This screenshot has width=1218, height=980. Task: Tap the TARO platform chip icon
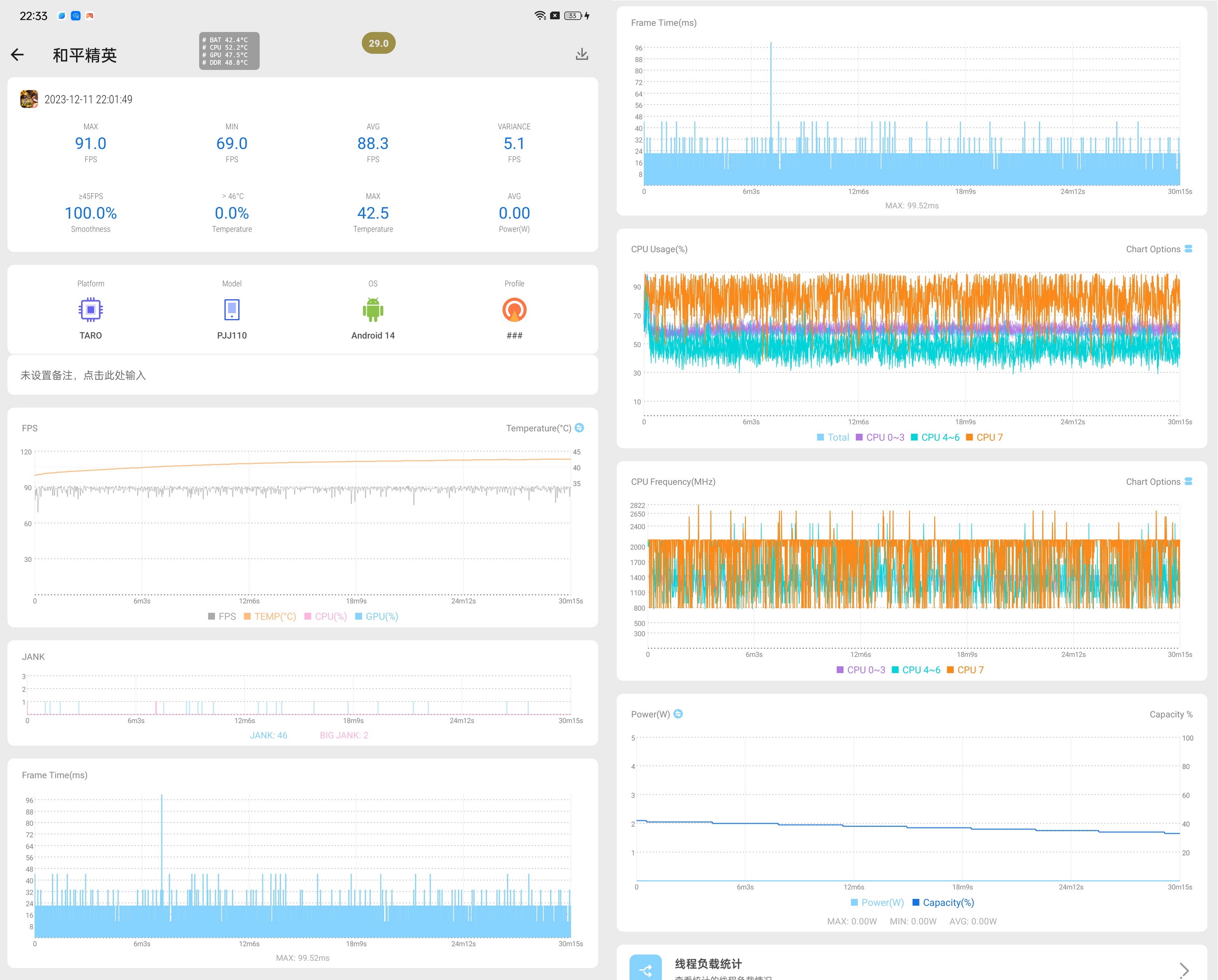tap(91, 310)
